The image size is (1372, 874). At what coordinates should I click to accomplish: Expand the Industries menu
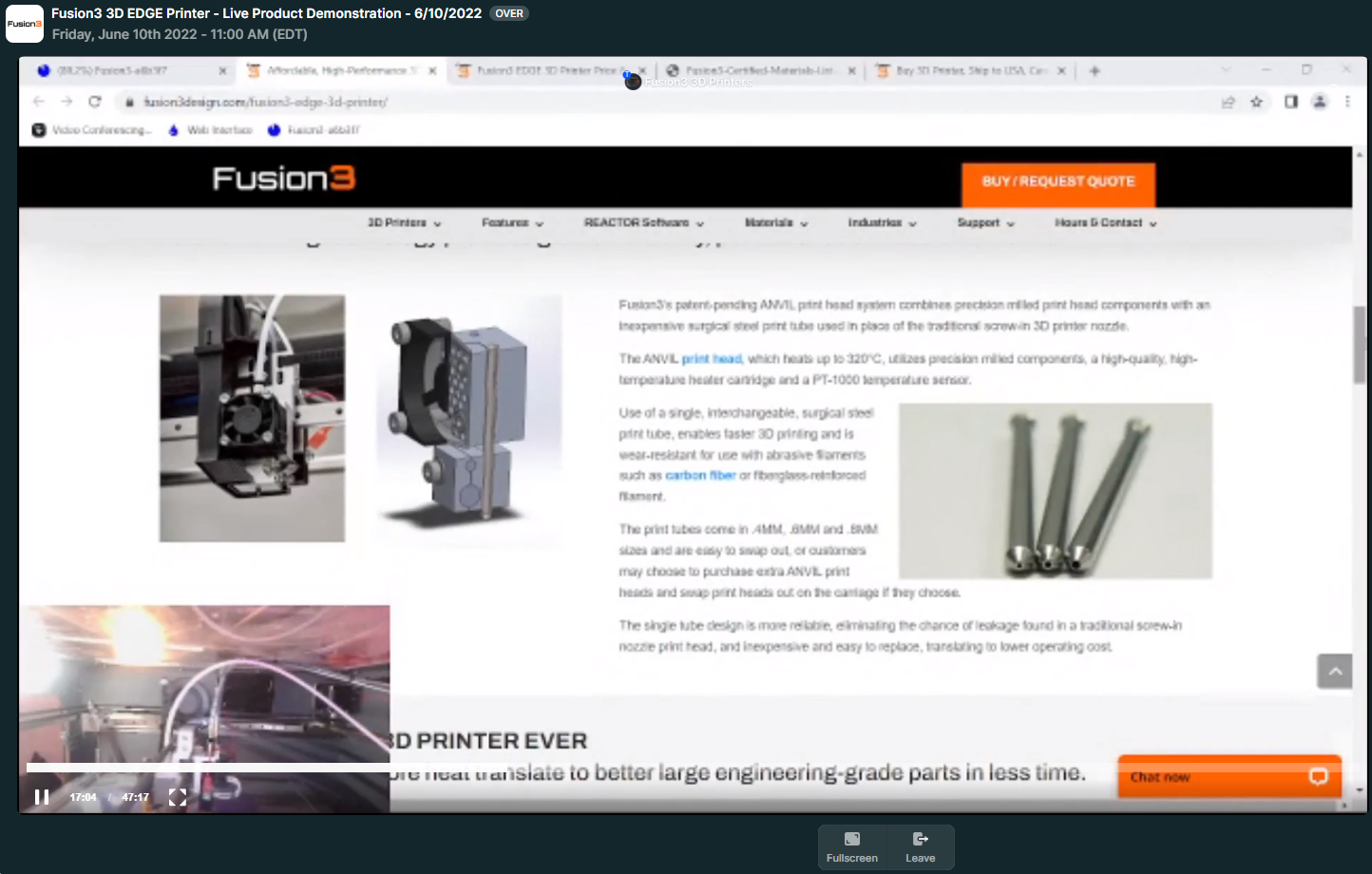click(882, 222)
